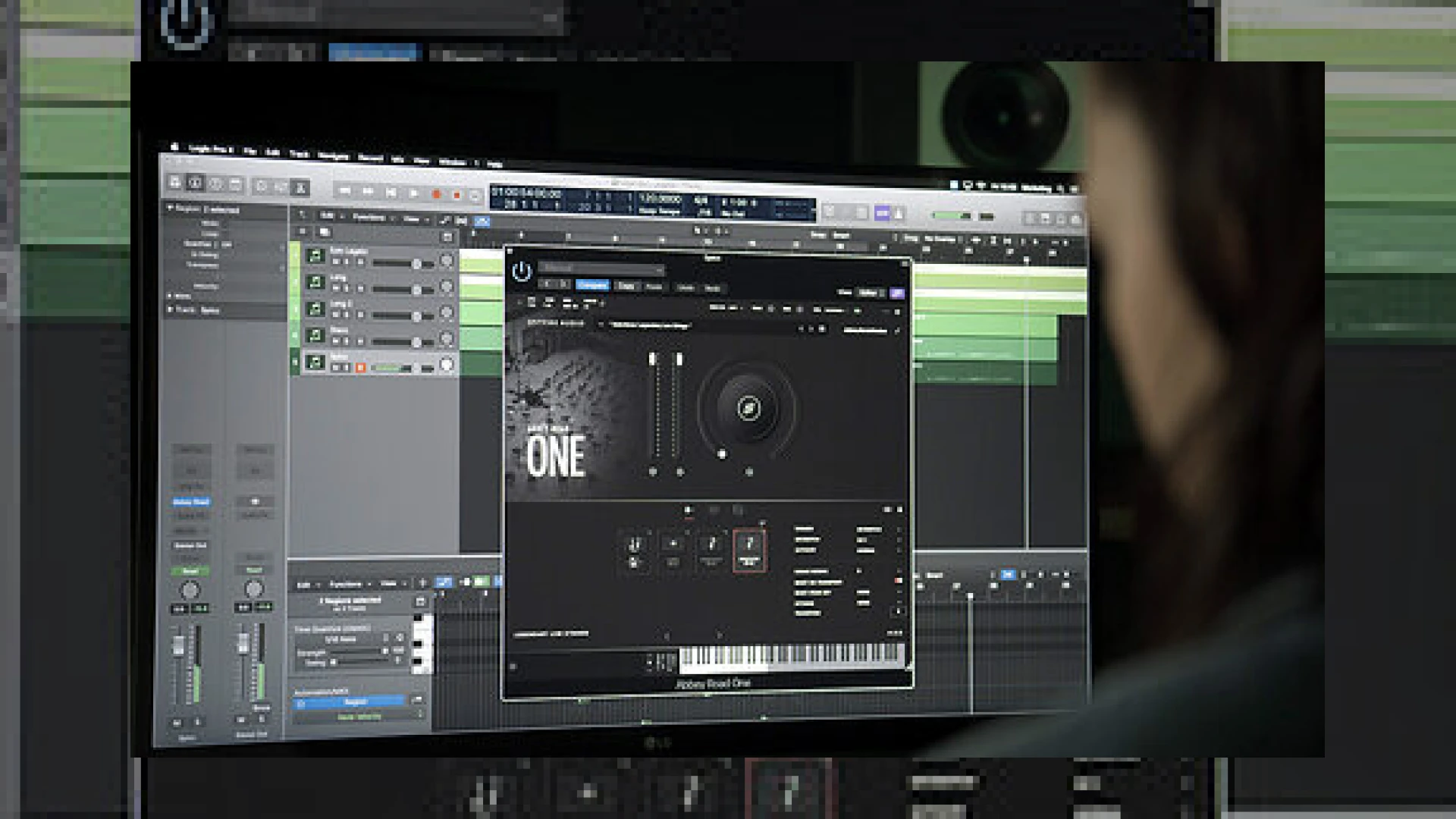Click Redo in the plugin header
Image resolution: width=1456 pixels, height=819 pixels.
pyautogui.click(x=712, y=288)
